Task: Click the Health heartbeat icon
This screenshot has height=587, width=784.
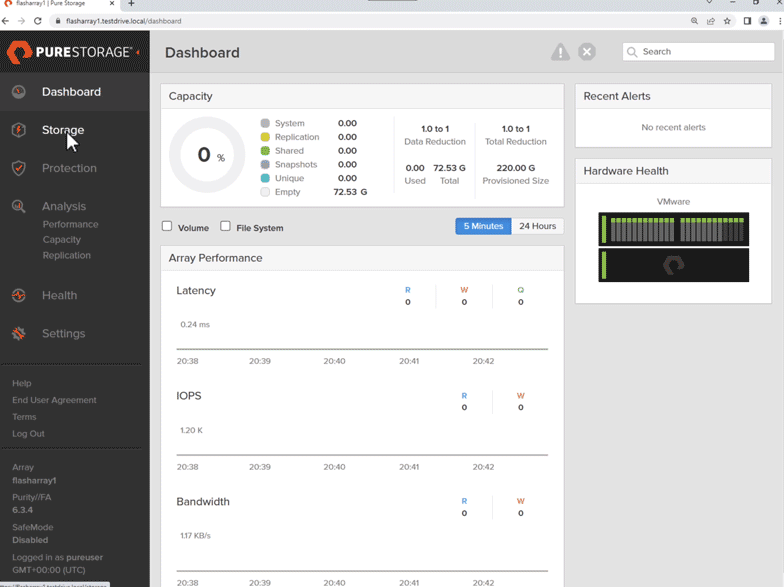Action: pos(19,295)
